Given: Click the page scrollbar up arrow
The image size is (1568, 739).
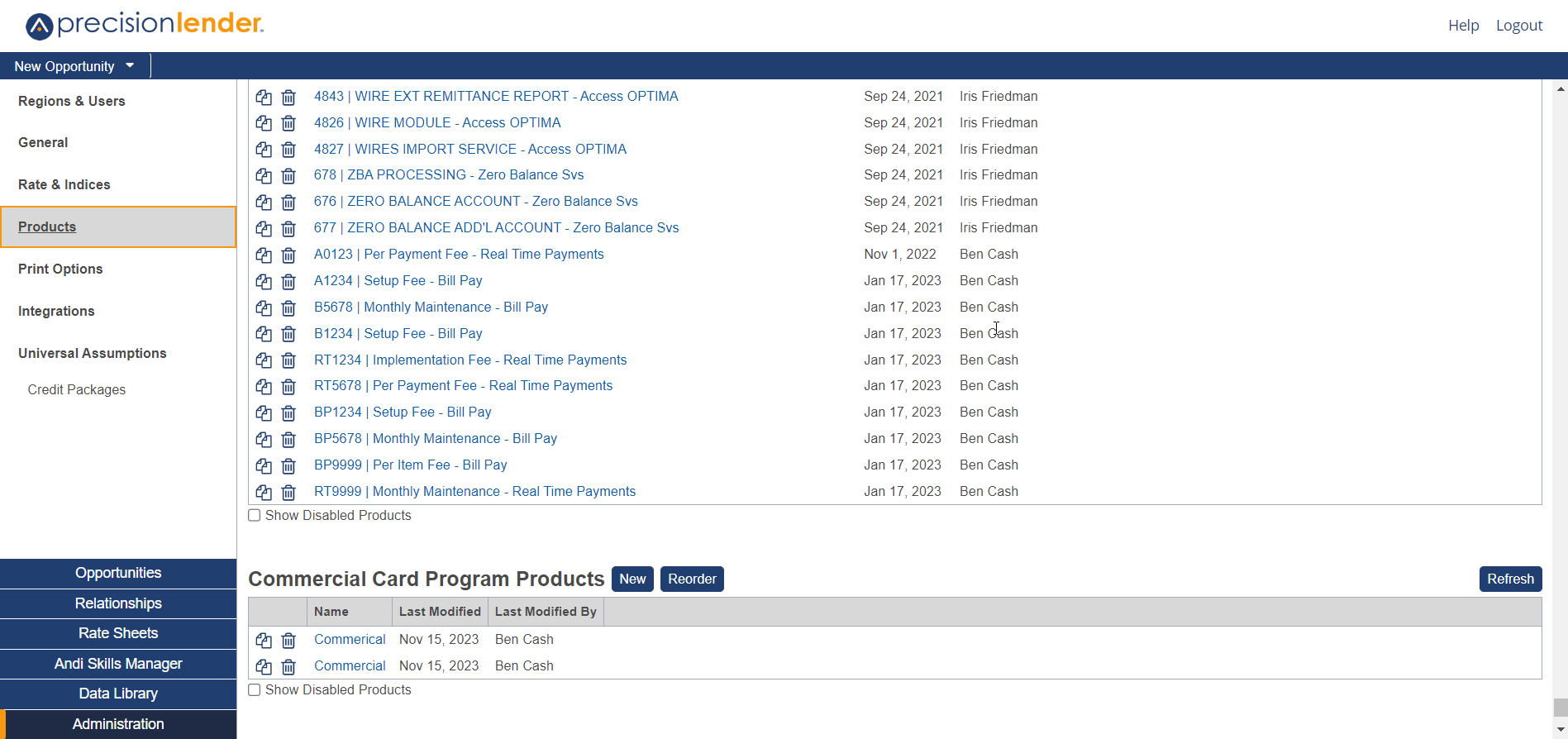Looking at the screenshot, I should pos(1561,88).
